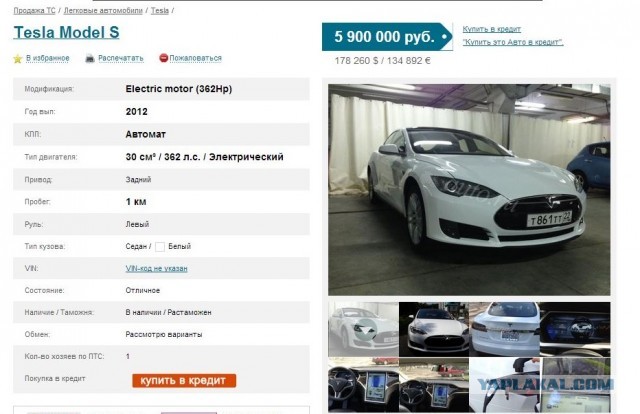Viewport: 640px width, 414px height.
Task: Select the rear view Tesla thumbnail
Action: (x=504, y=329)
